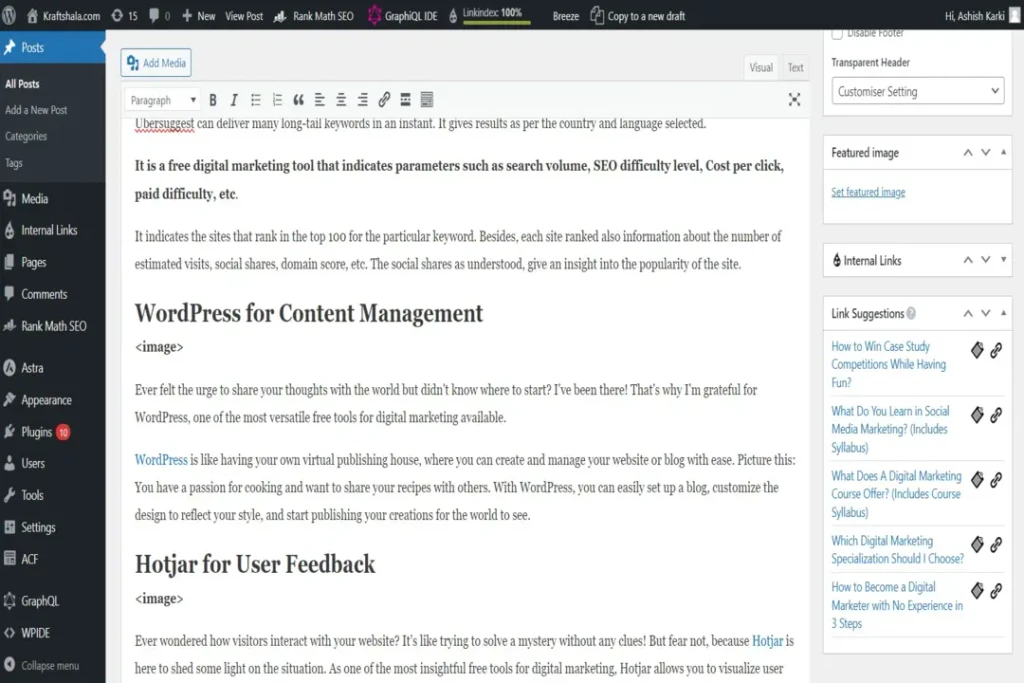
Task: Open Categories submenu item
Action: tap(26, 136)
